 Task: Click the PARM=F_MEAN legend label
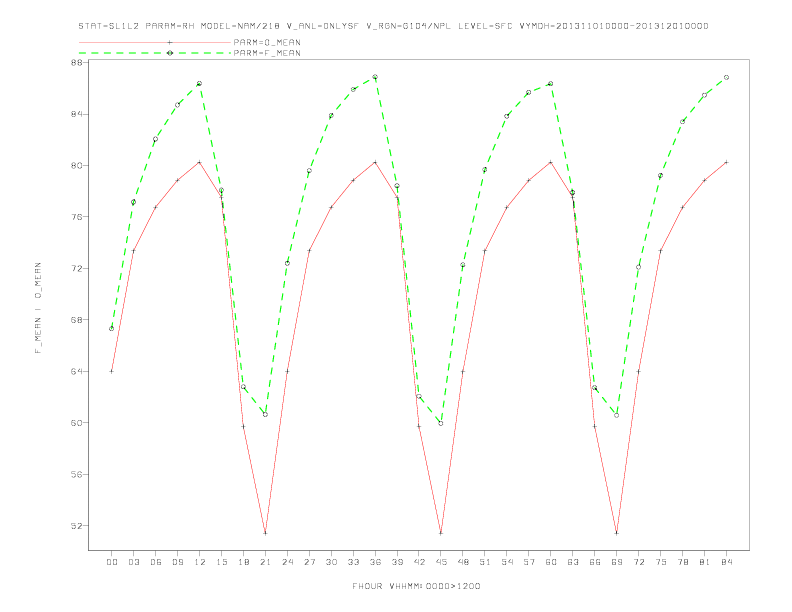267,53
